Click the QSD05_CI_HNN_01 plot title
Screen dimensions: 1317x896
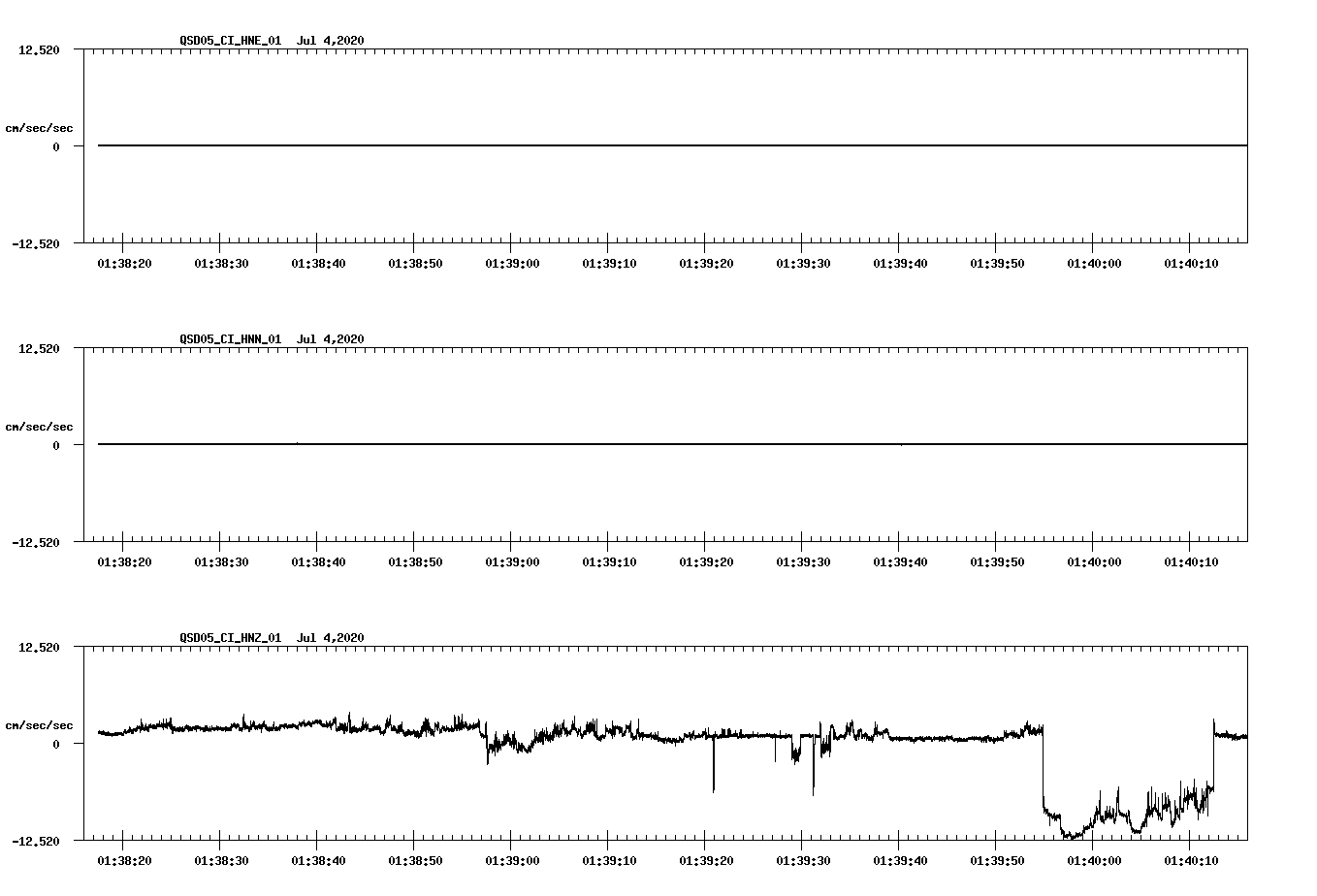(x=272, y=339)
